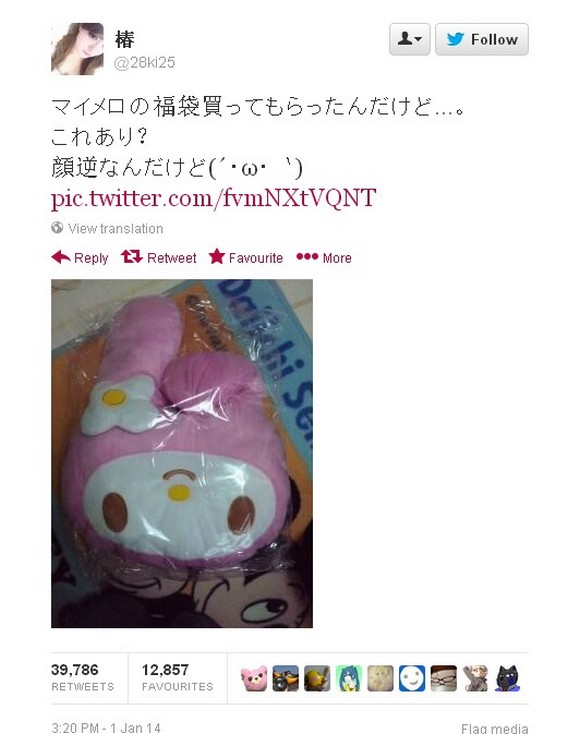580x734 pixels.
Task: Click the Flag media link
Action: tap(494, 728)
